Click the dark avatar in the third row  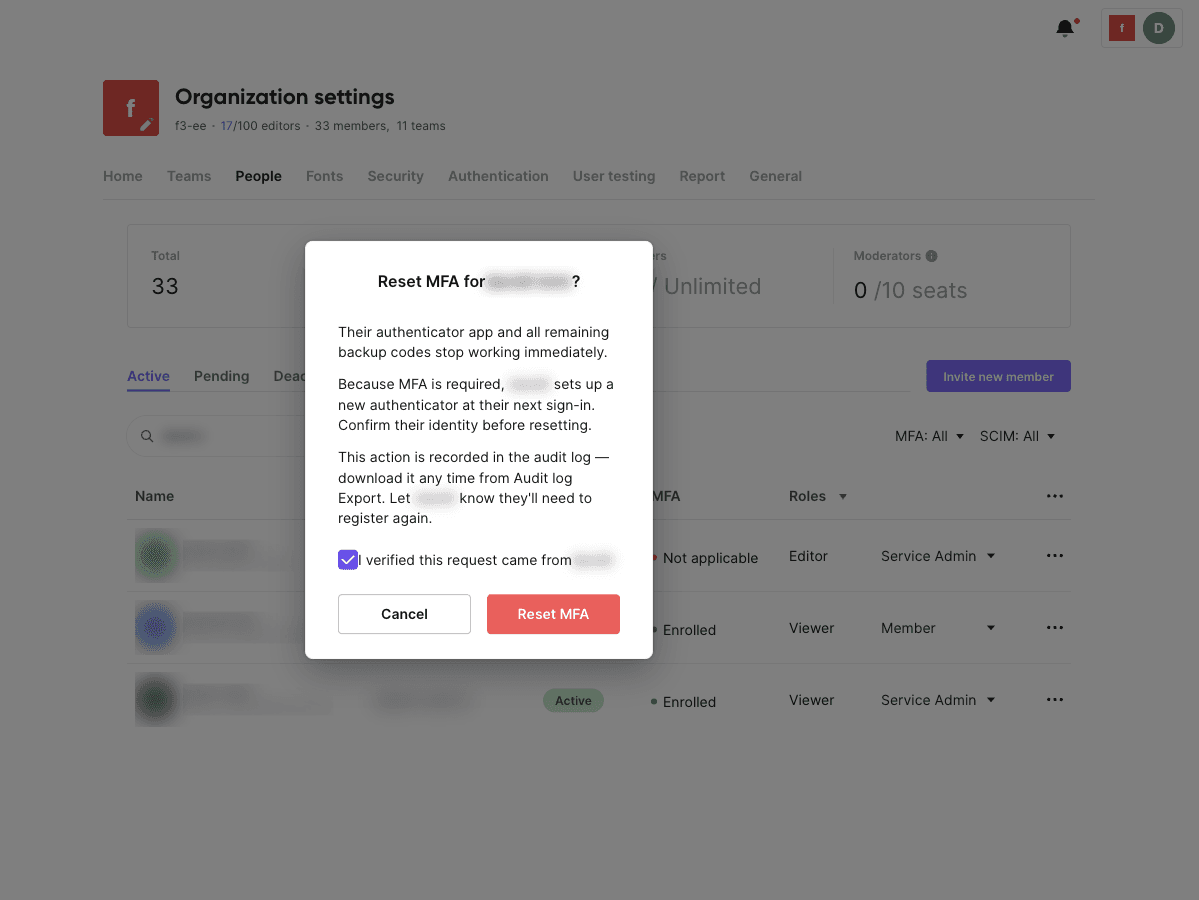point(155,699)
